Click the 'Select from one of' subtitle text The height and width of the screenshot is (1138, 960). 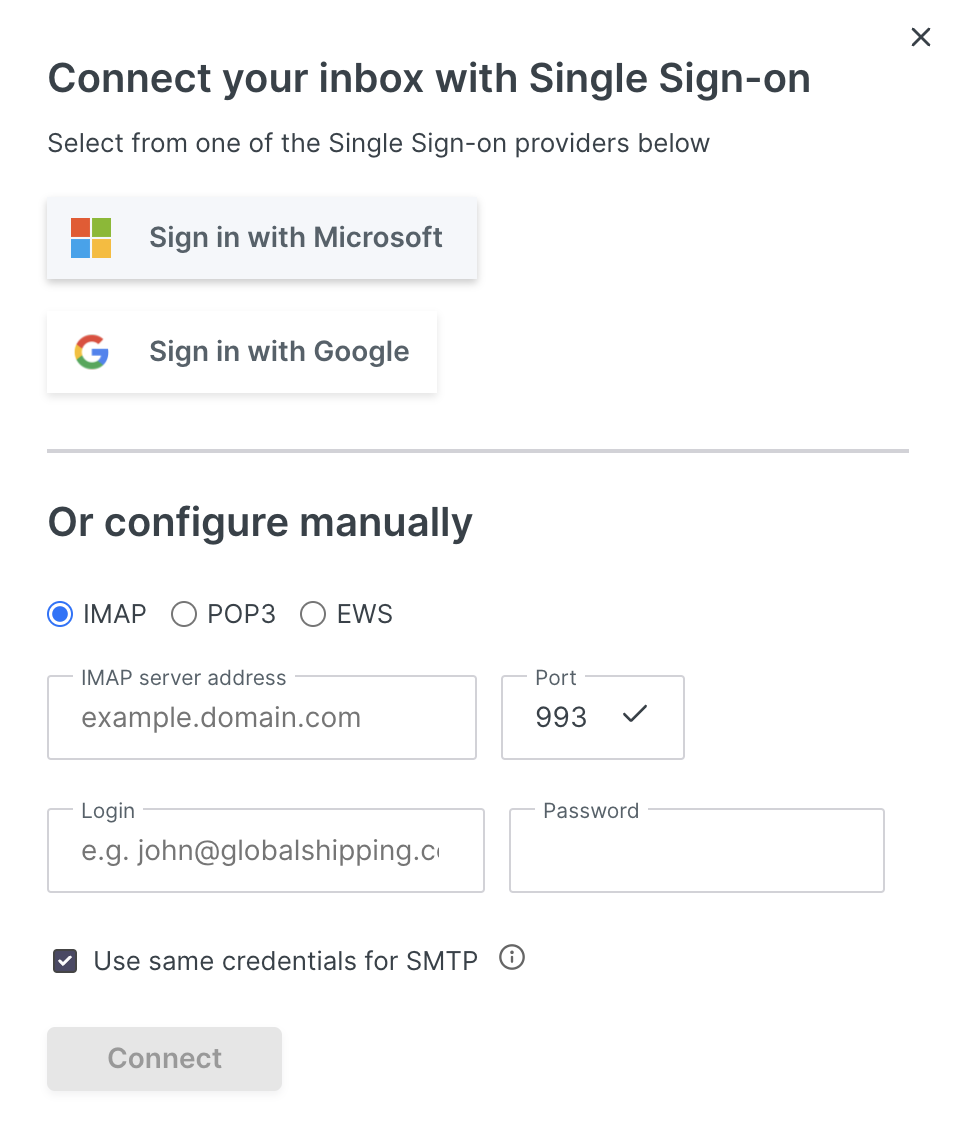point(378,143)
